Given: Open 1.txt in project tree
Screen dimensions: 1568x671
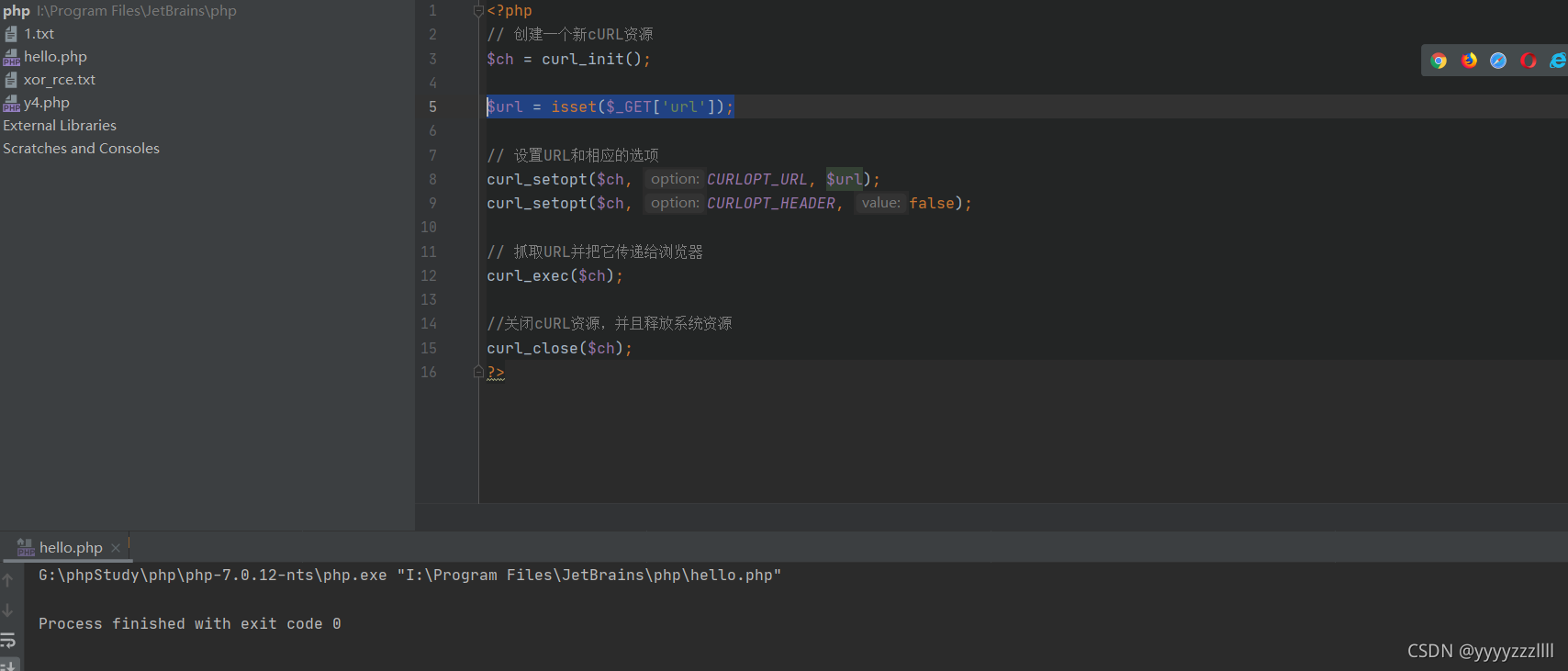Looking at the screenshot, I should click(x=39, y=34).
